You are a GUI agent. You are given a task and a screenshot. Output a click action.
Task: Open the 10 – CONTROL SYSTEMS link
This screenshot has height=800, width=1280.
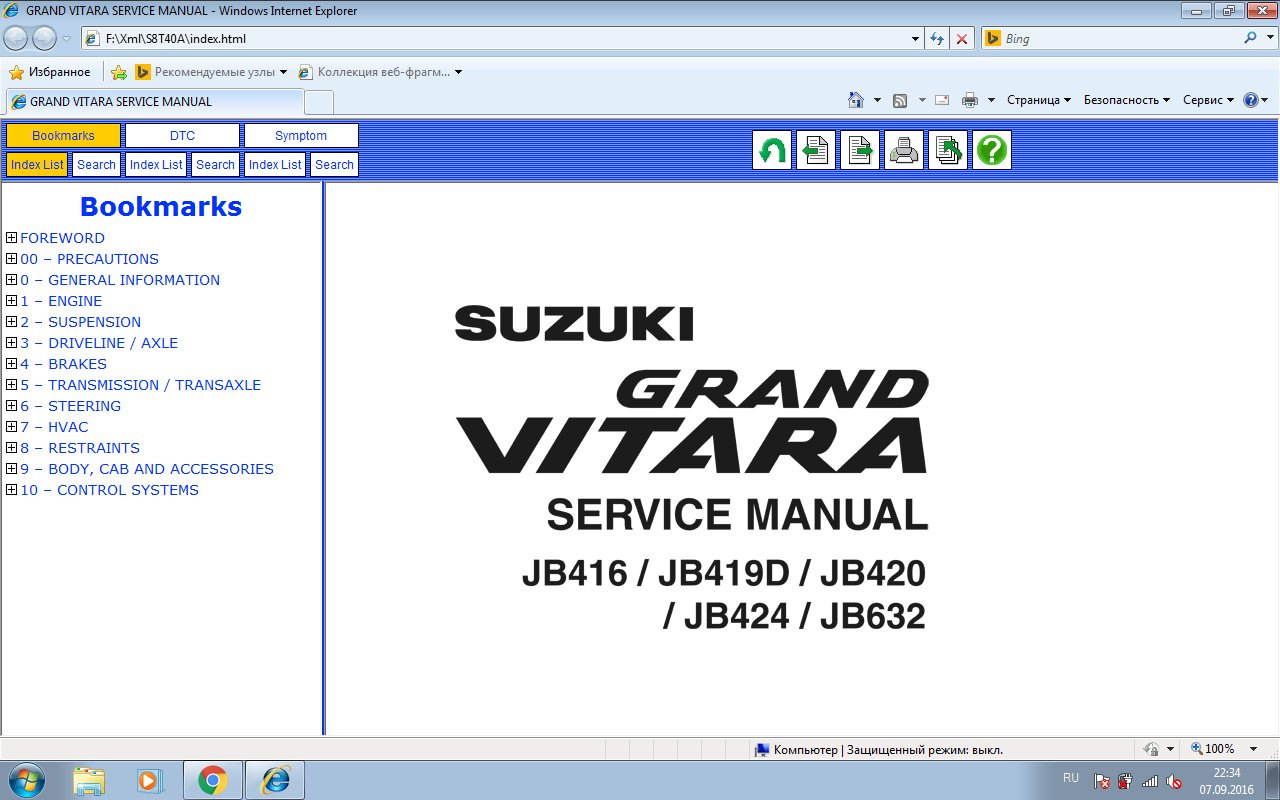109,490
